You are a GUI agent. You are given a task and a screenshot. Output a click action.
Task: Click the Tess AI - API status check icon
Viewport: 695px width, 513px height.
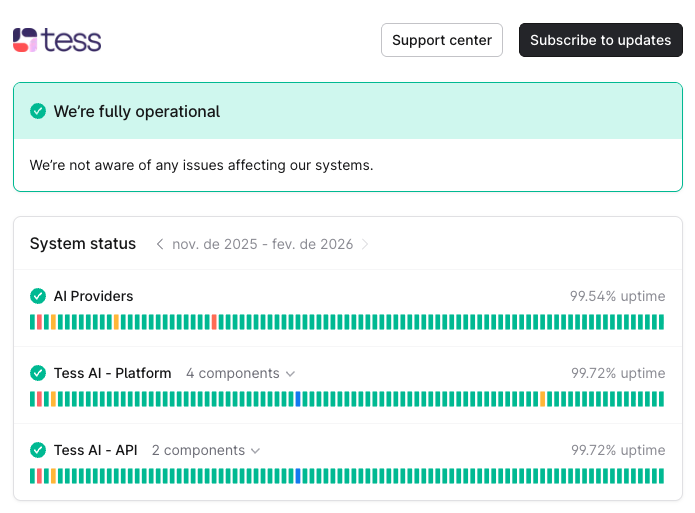click(38, 450)
